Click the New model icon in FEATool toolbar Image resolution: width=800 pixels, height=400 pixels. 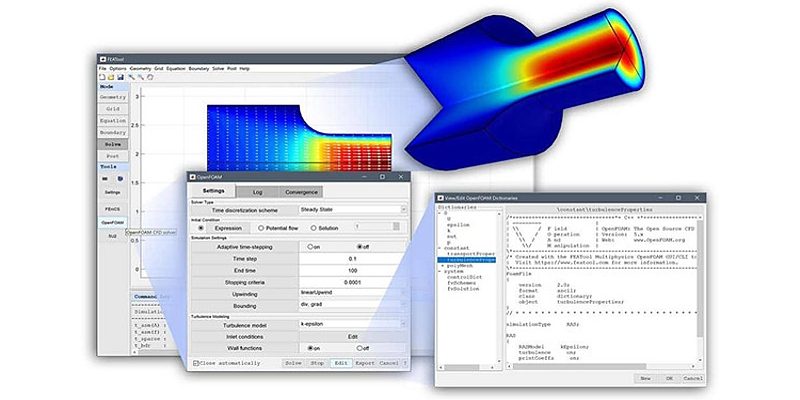coord(103,77)
